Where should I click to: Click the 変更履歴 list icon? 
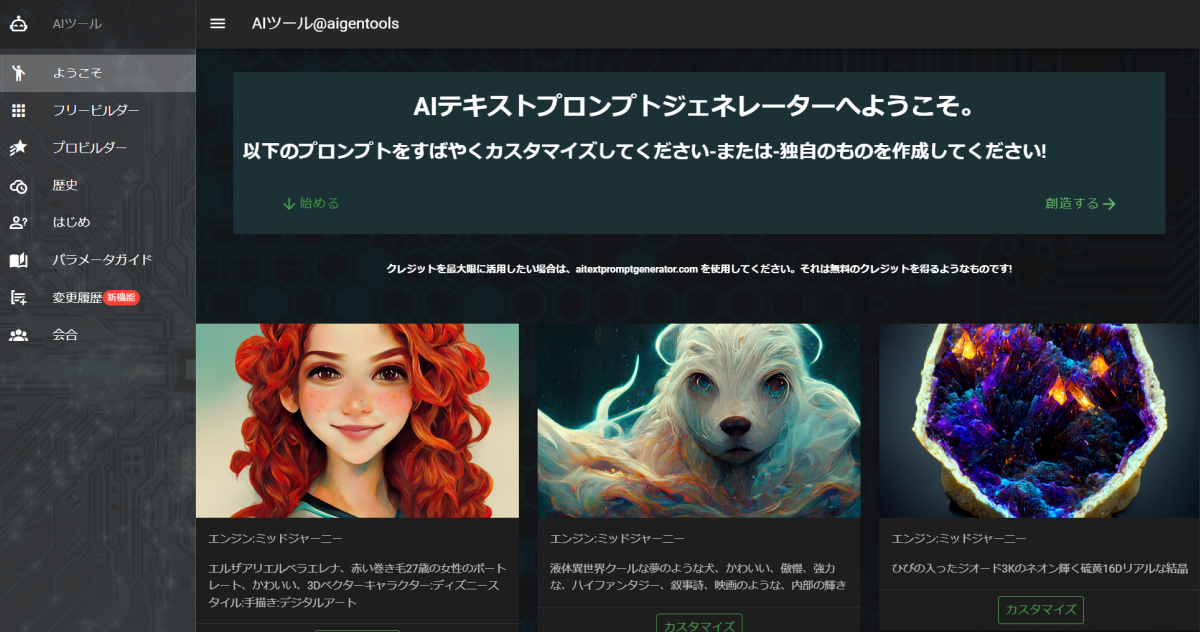[16, 296]
